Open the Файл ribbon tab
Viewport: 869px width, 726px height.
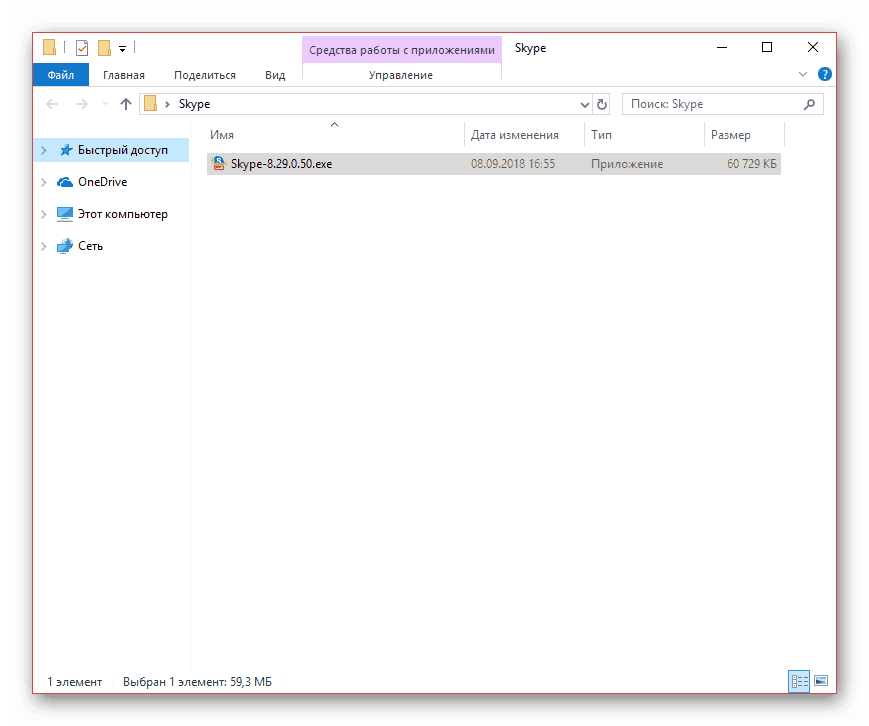[60, 75]
